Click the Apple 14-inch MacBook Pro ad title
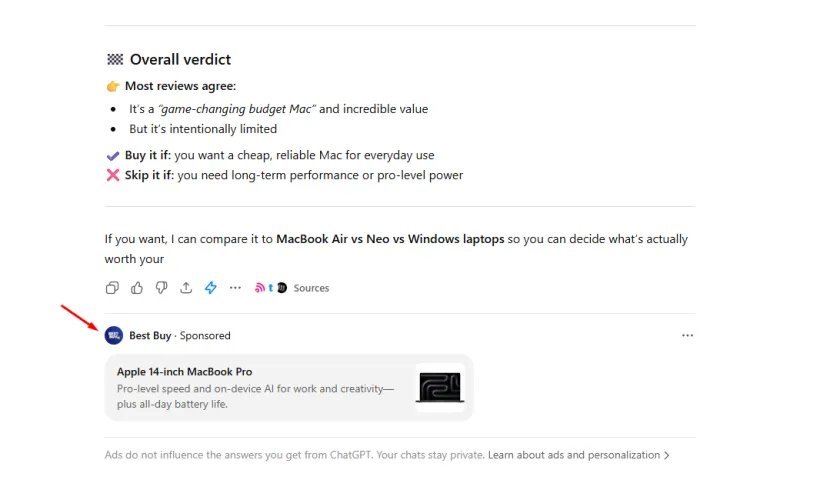Screen dimensions: 840x500 coord(184,372)
